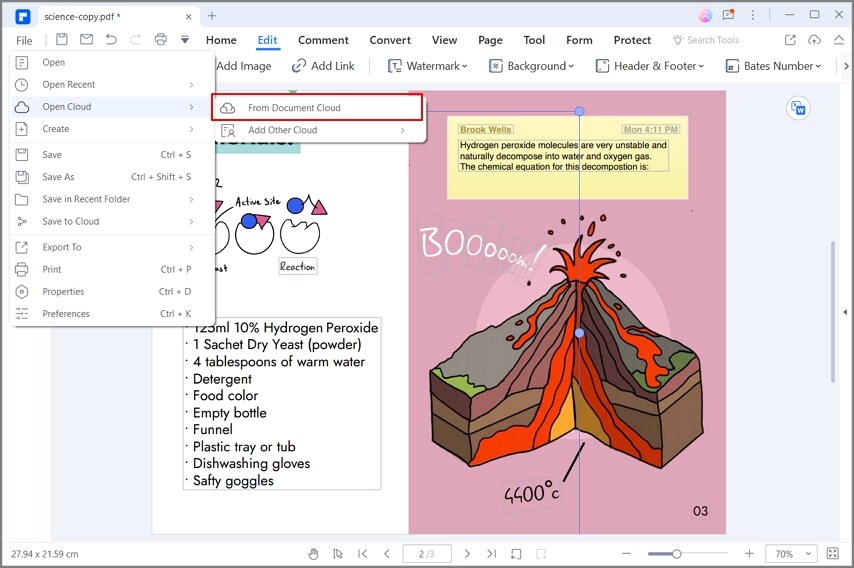
Task: Toggle full screen view mode icon
Action: click(833, 554)
